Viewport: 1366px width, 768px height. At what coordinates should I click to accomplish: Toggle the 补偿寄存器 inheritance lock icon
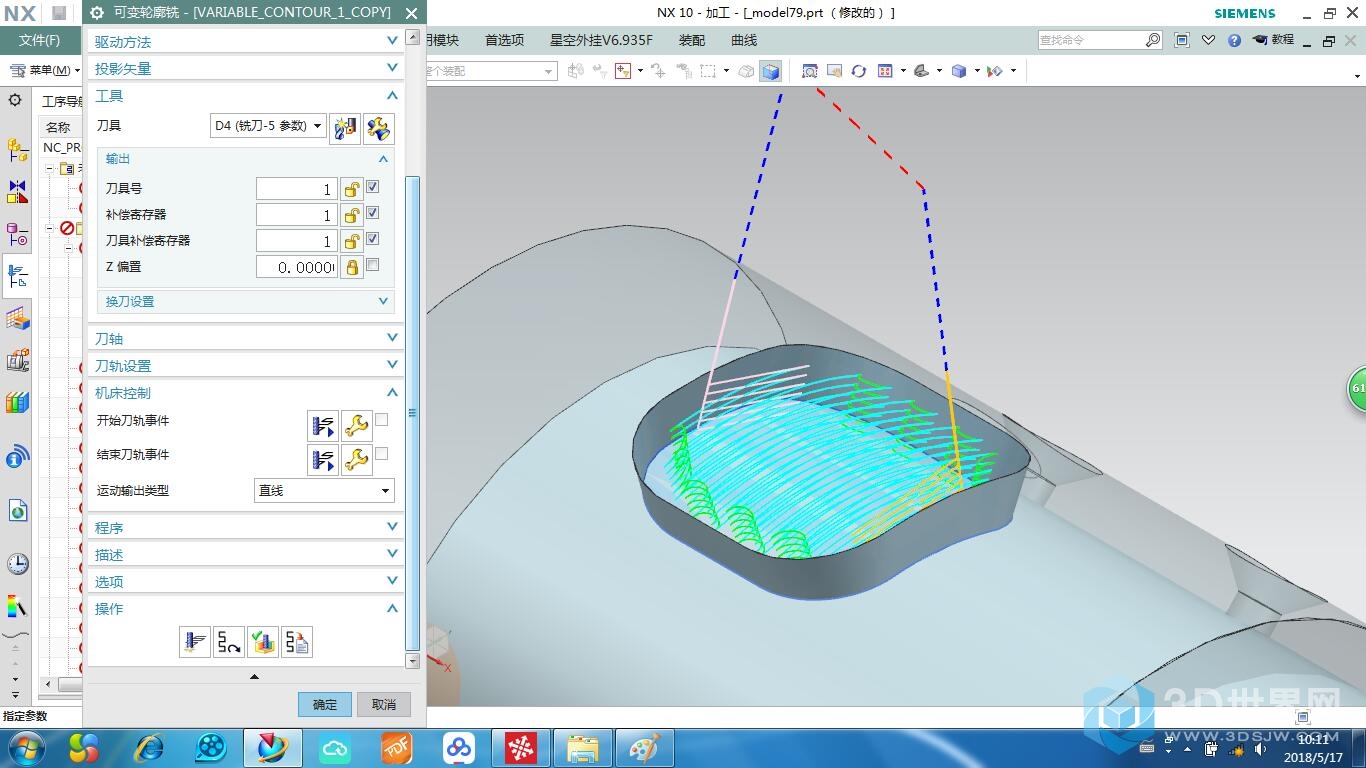coord(351,215)
